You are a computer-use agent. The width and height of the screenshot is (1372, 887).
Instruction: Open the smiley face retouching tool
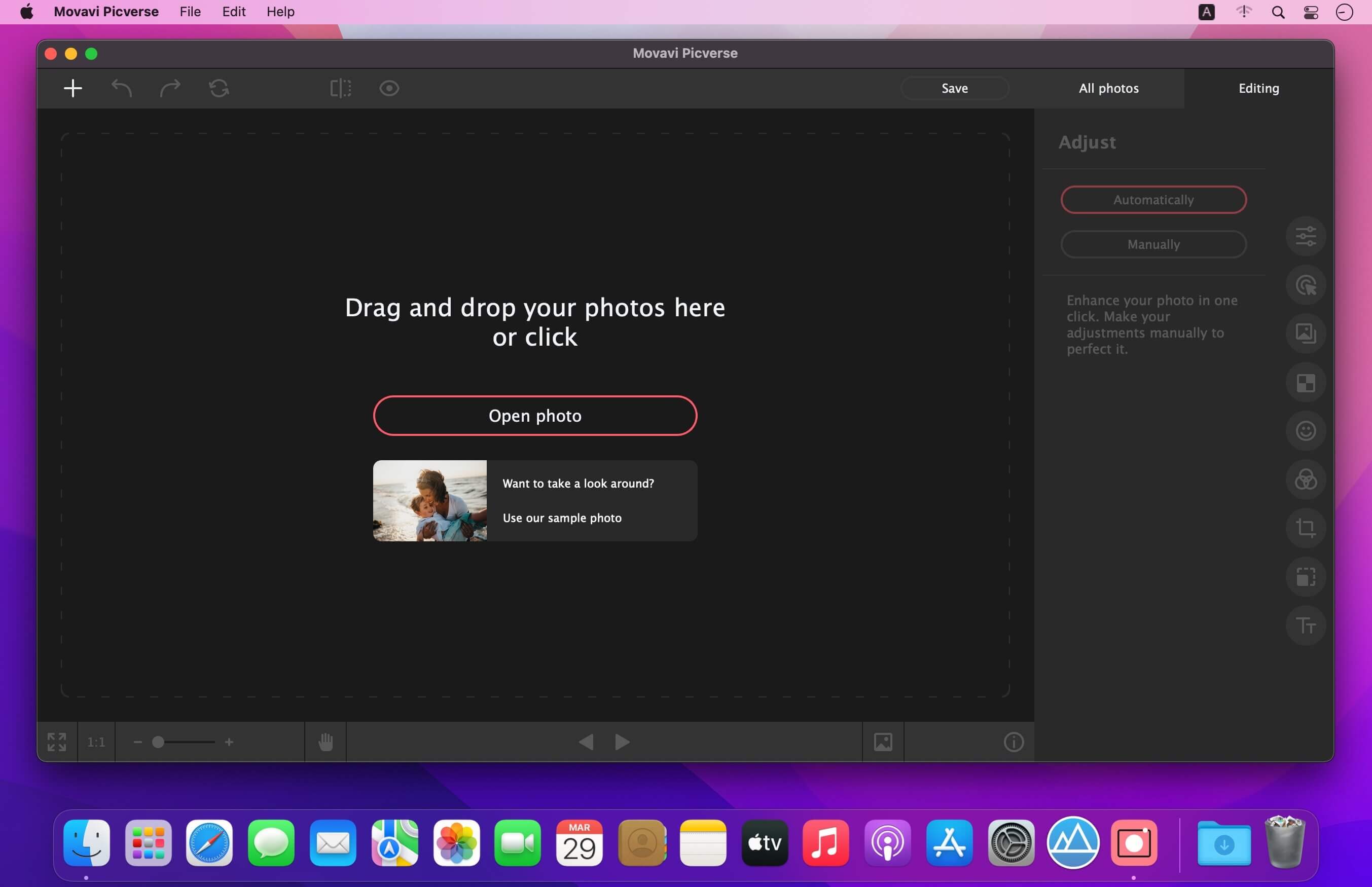coord(1306,431)
